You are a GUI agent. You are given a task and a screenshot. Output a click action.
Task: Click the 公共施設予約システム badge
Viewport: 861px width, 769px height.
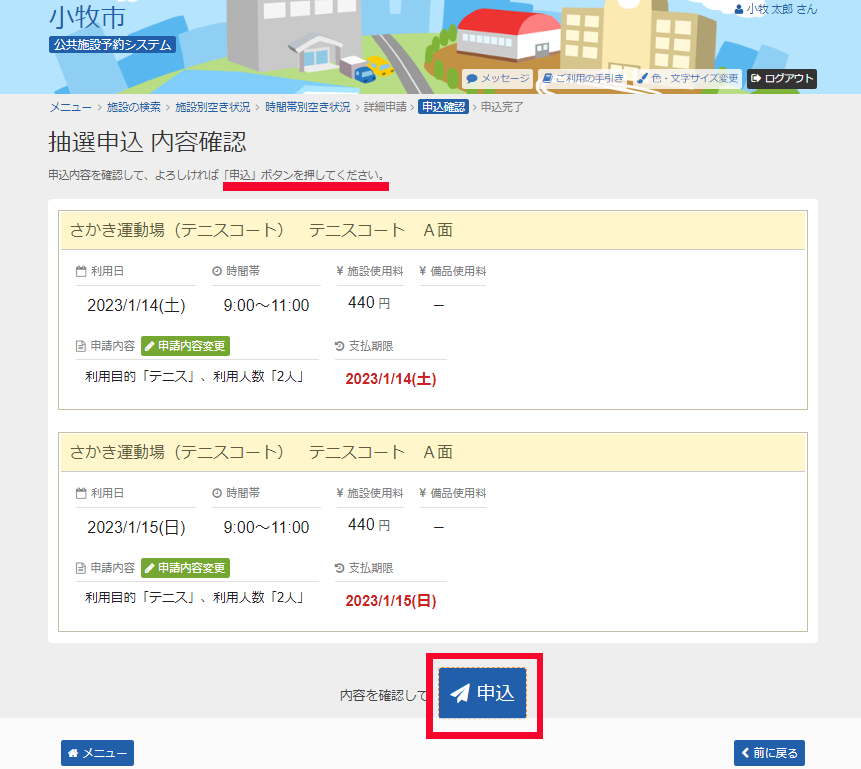(x=112, y=44)
